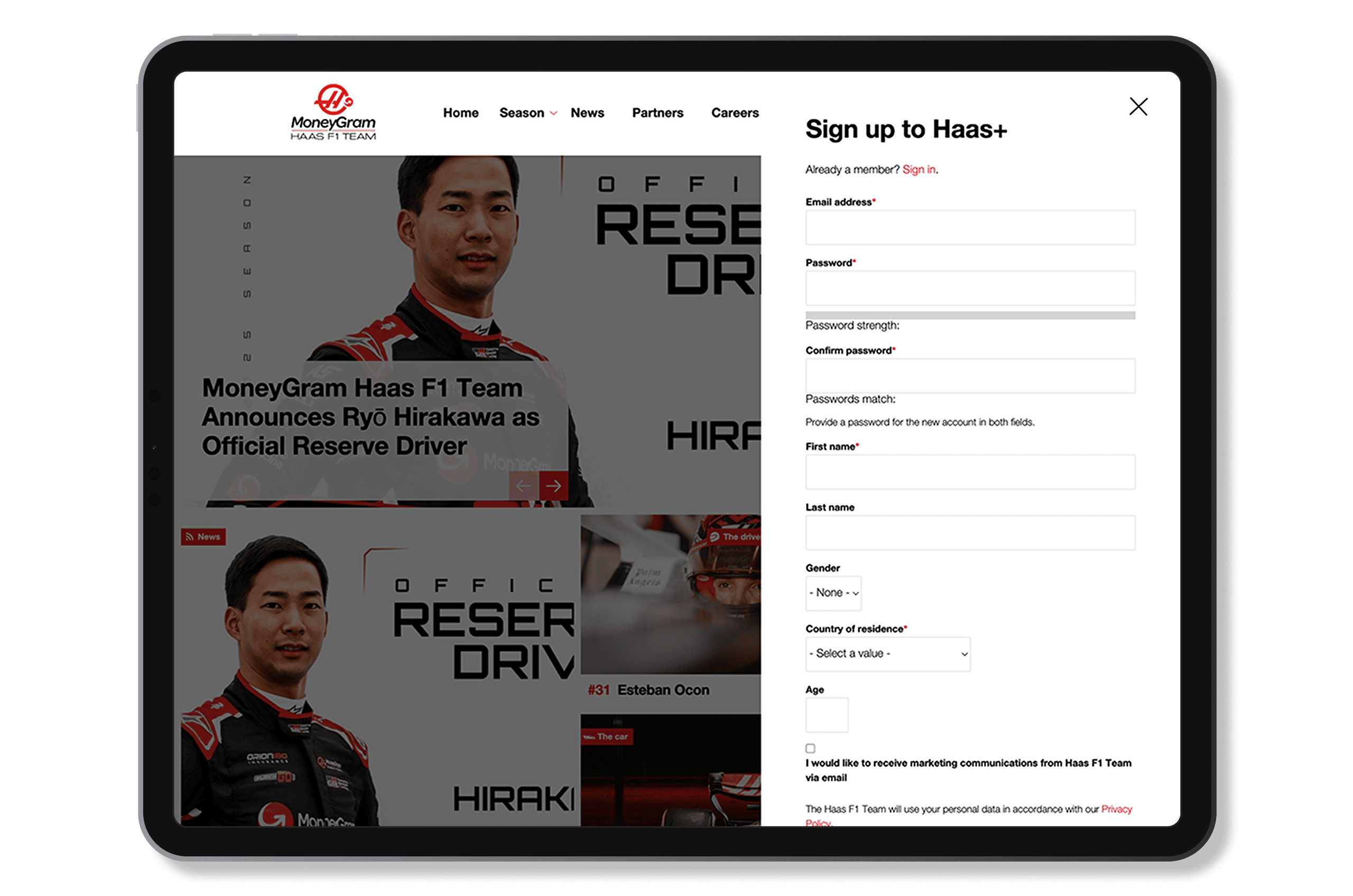Select the The driver tag
1353x896 pixels.
click(x=734, y=537)
